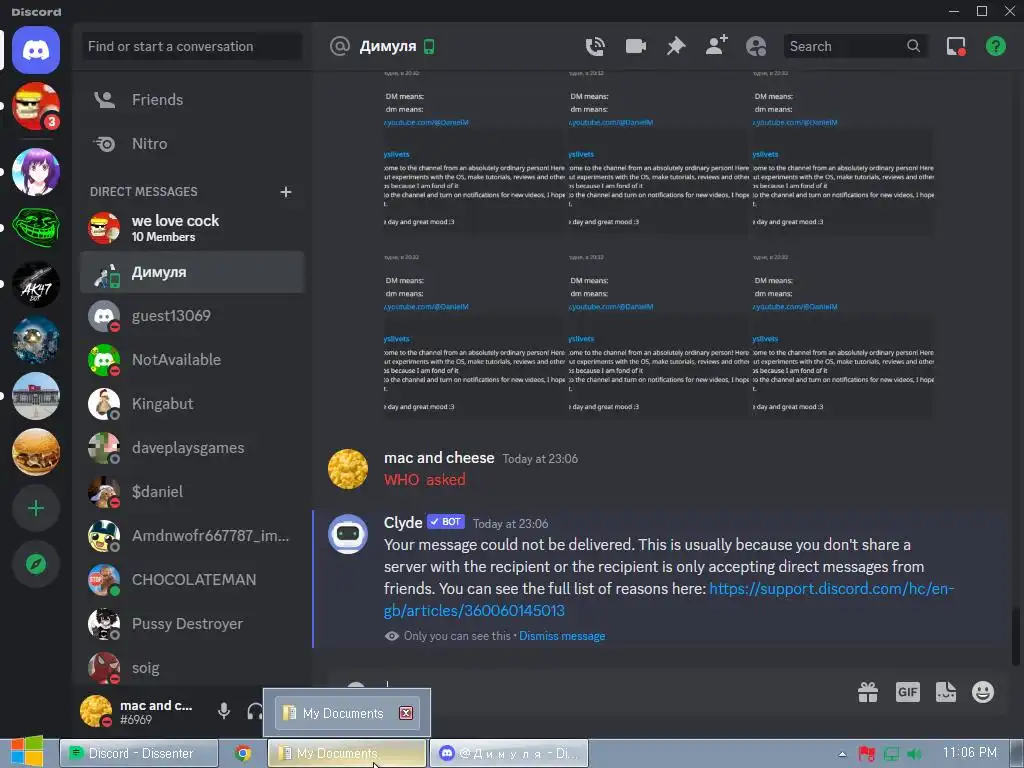Expand hidden system tray icons arrow

pos(842,754)
